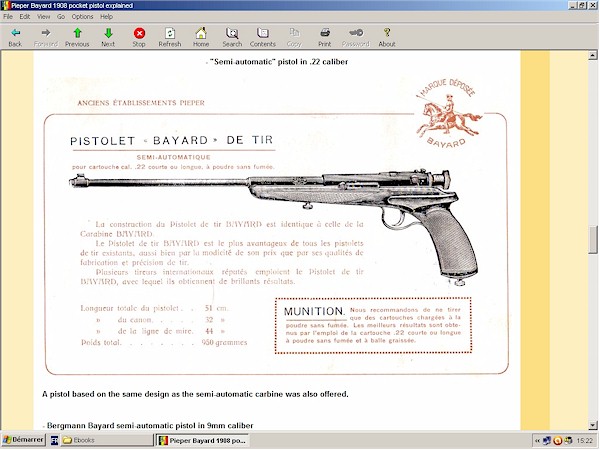Viewport: 600px width, 450px height.
Task: Open the Edit menu
Action: [25, 16]
